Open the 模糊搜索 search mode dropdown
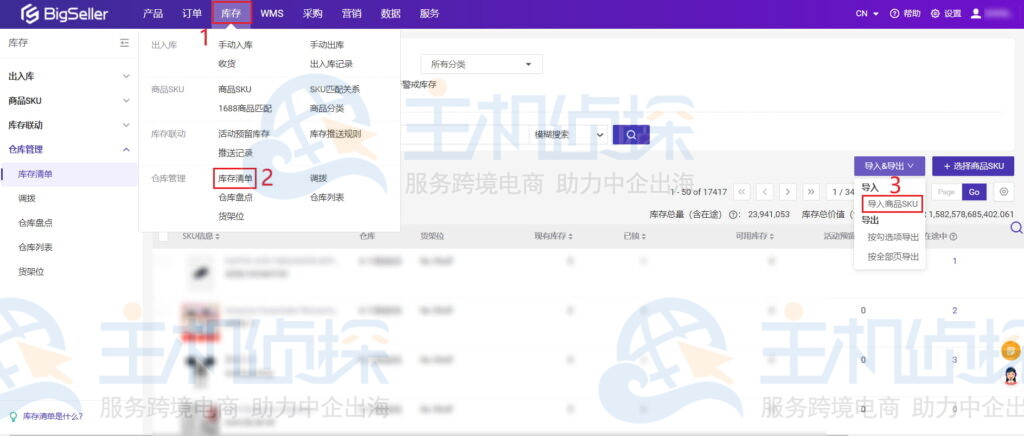1024x436 pixels. pyautogui.click(x=568, y=134)
